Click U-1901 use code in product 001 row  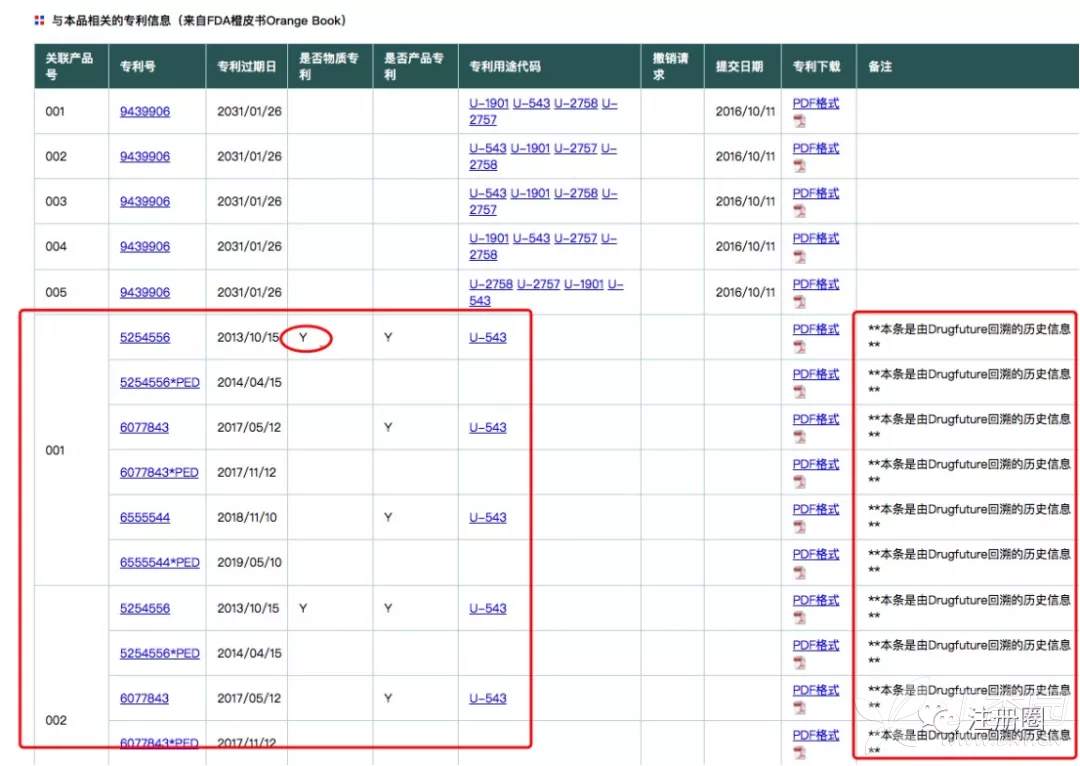click(x=489, y=103)
